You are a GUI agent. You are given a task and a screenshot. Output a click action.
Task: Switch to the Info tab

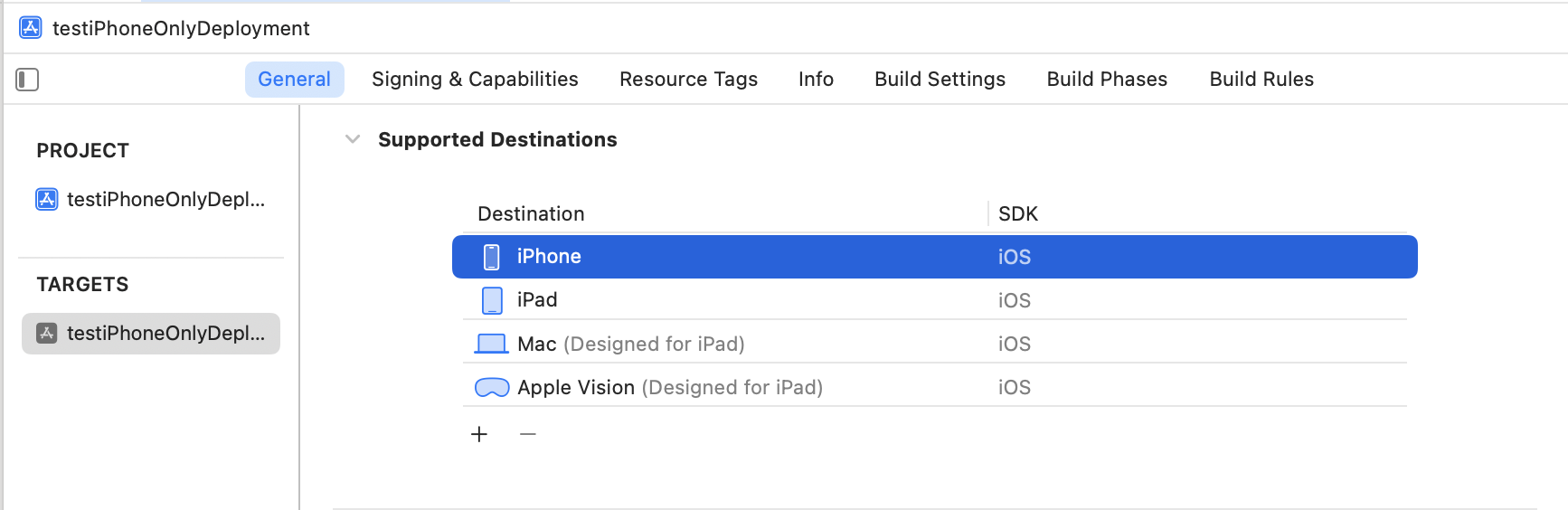[816, 80]
